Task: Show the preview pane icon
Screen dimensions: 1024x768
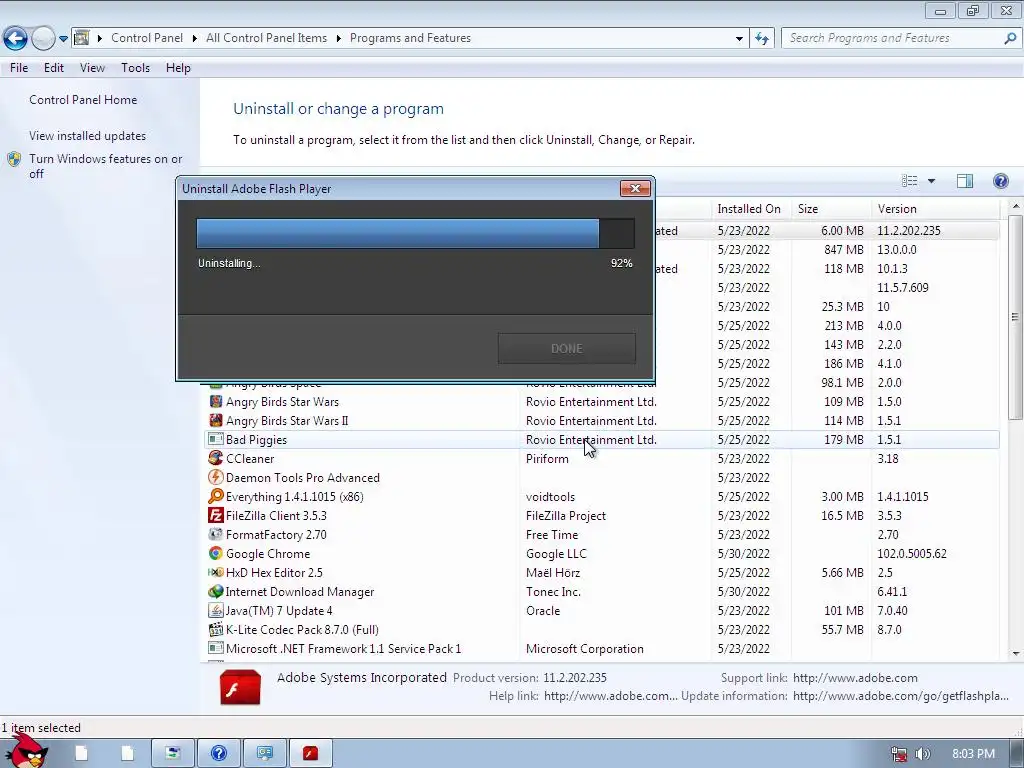Action: tap(965, 181)
